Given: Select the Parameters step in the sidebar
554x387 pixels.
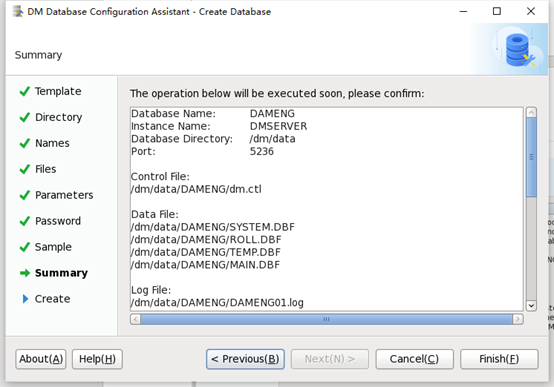Looking at the screenshot, I should tap(64, 195).
